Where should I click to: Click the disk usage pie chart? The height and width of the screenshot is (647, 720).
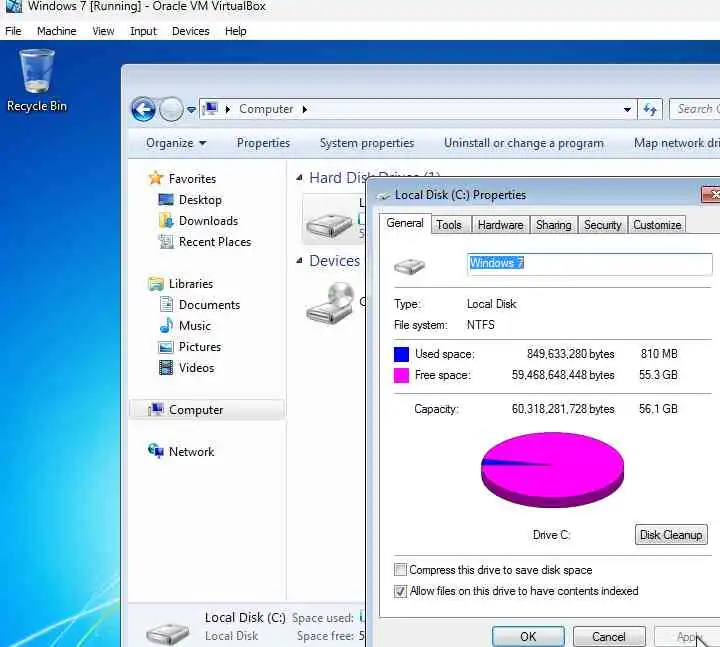click(552, 469)
